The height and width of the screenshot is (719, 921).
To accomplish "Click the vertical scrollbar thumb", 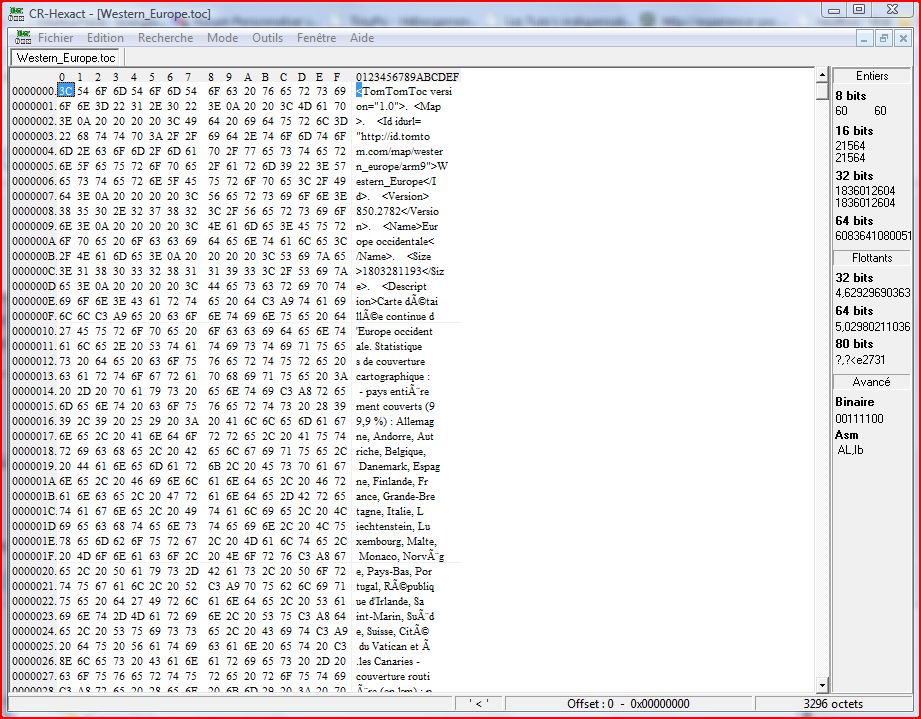I will (x=822, y=91).
